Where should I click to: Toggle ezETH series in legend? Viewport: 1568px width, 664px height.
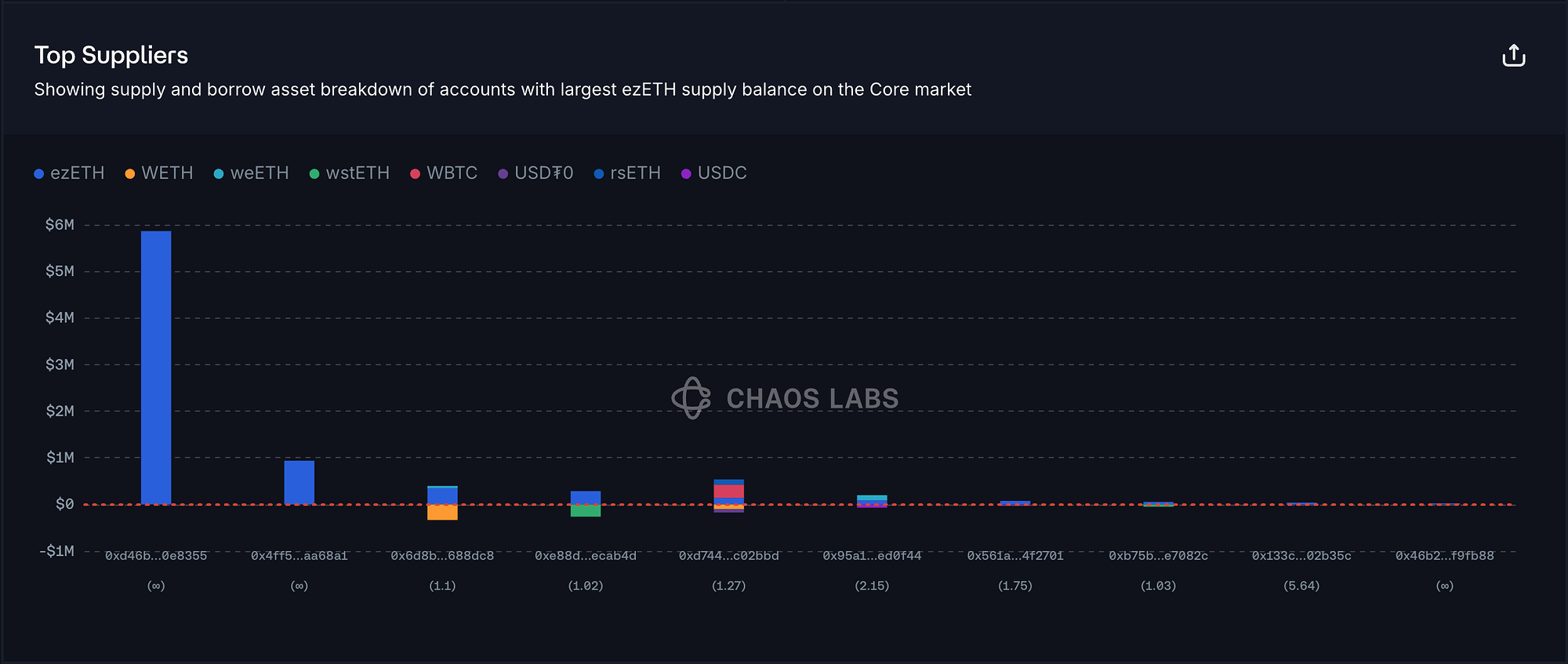[x=69, y=173]
